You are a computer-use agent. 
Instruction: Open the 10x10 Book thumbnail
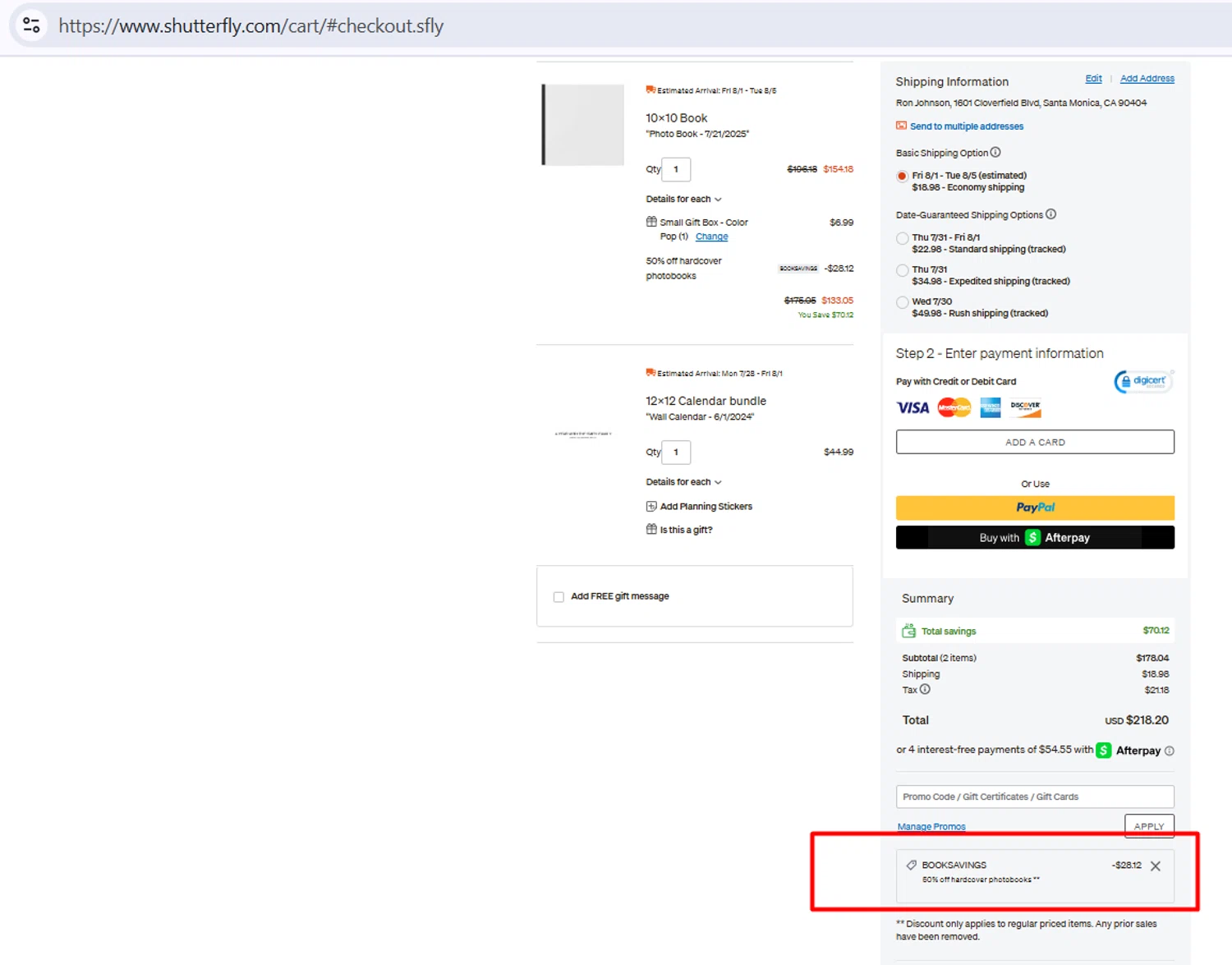582,125
